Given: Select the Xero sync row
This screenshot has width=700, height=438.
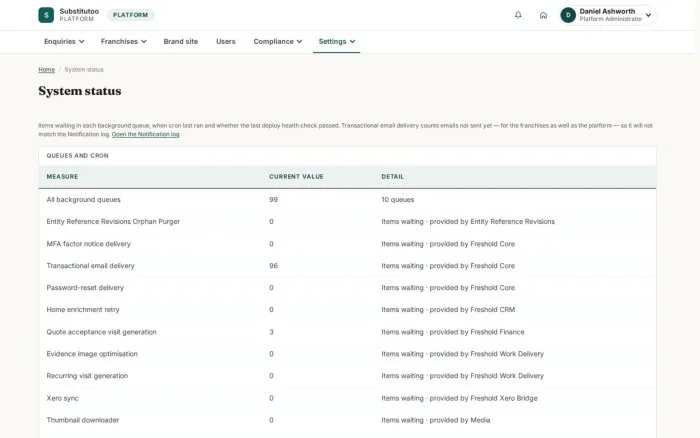Looking at the screenshot, I should (347, 398).
